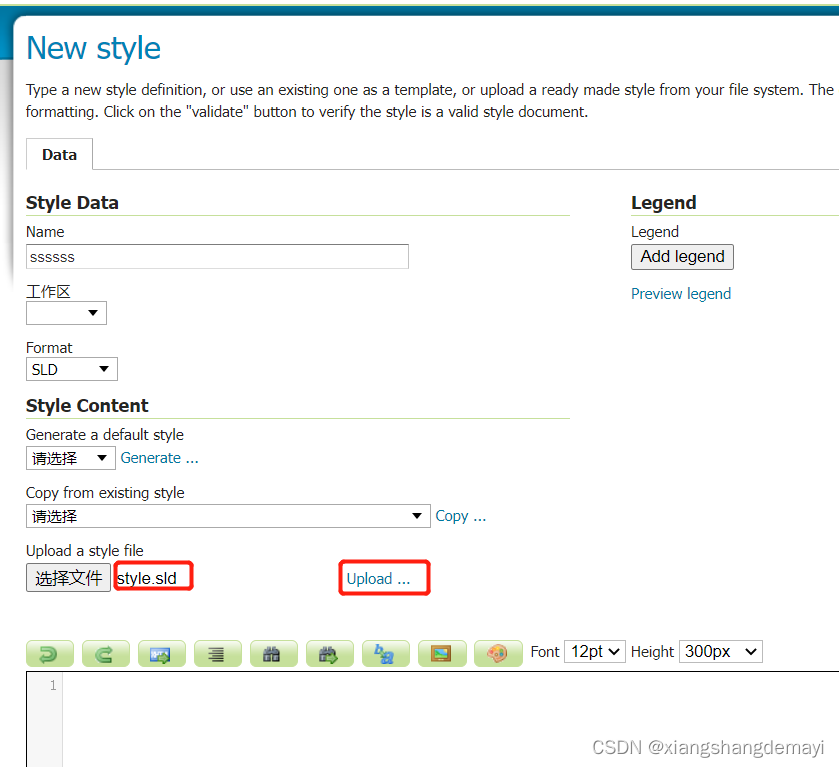
Task: Open the Format SLD dropdown
Action: coord(72,369)
